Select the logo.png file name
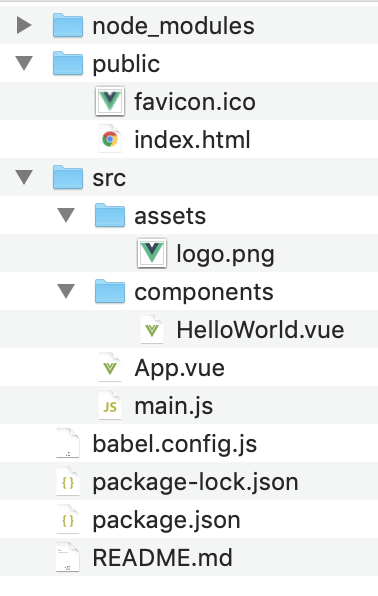The image size is (378, 596). click(225, 254)
